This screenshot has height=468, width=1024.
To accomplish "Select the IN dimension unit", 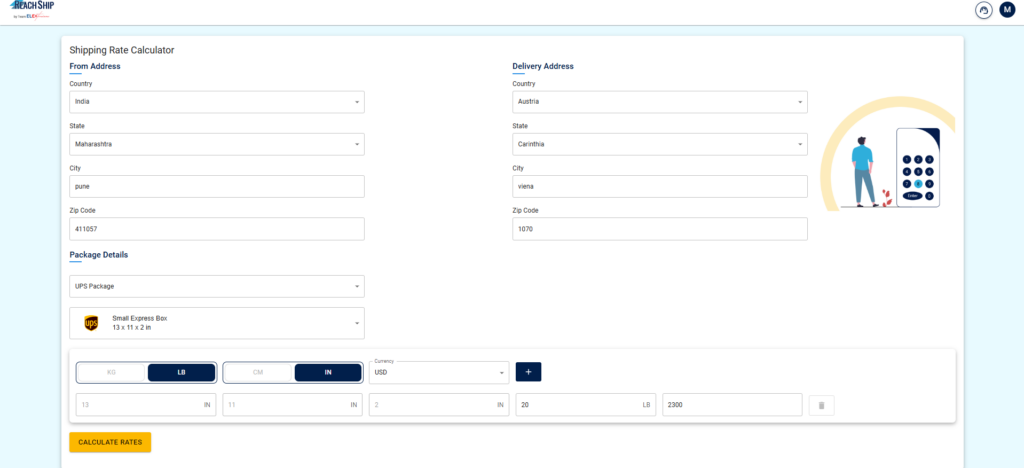I will 328,372.
